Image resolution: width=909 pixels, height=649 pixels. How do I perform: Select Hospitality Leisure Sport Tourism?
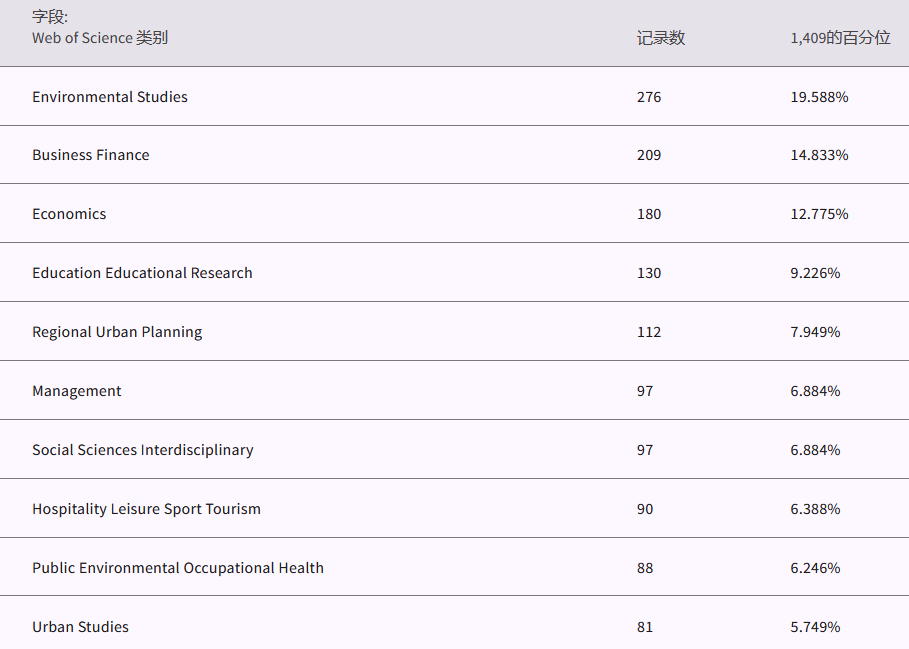point(146,509)
